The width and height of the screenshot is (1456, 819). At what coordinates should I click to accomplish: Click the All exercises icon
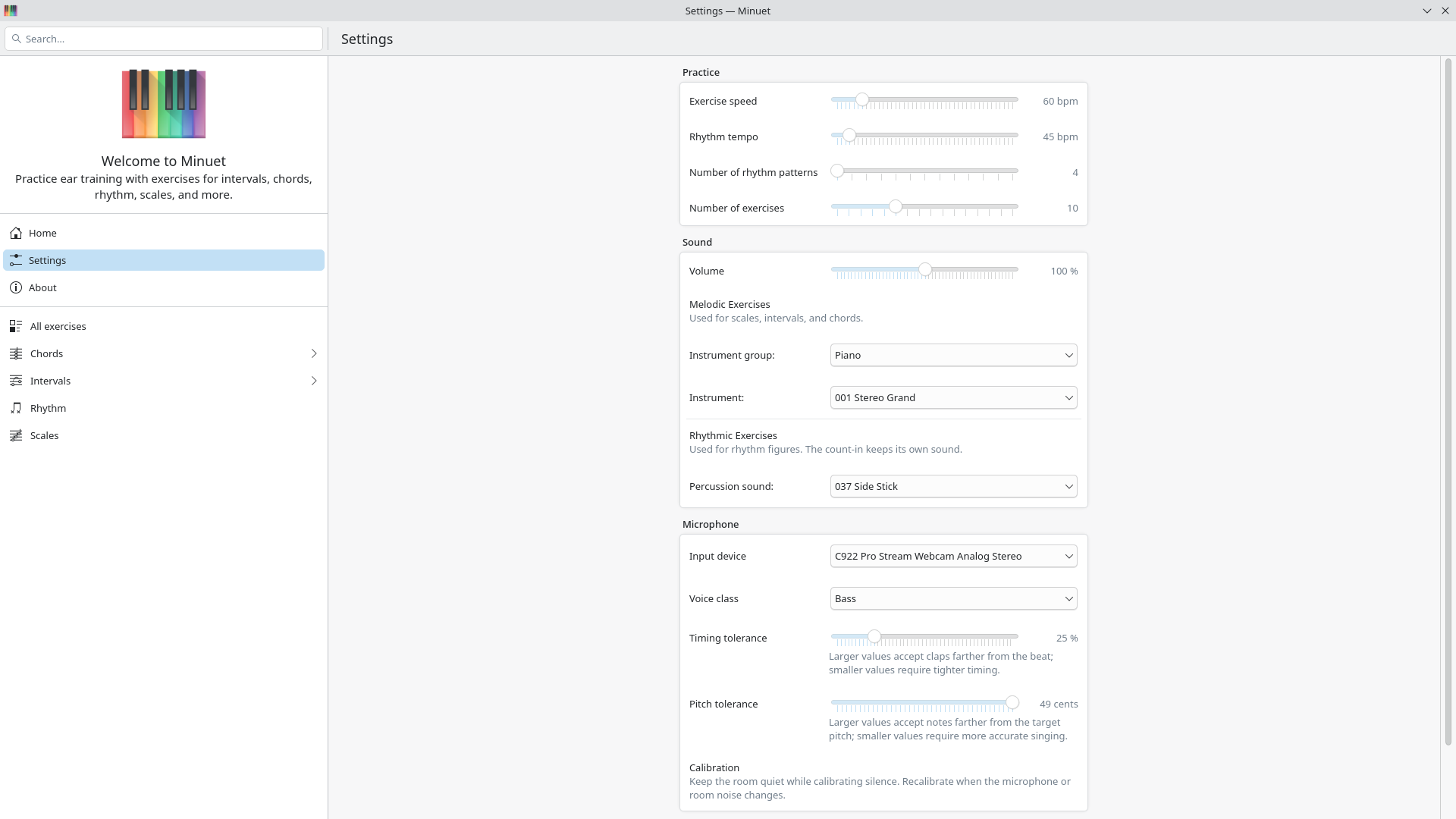16,326
